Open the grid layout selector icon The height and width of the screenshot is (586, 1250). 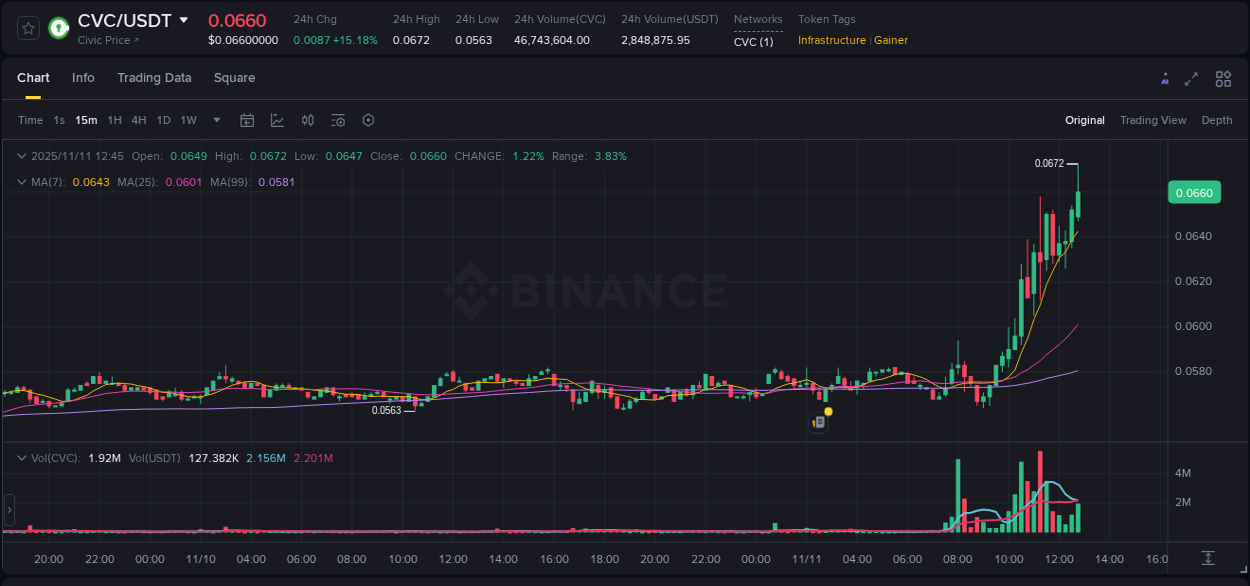(x=1223, y=78)
